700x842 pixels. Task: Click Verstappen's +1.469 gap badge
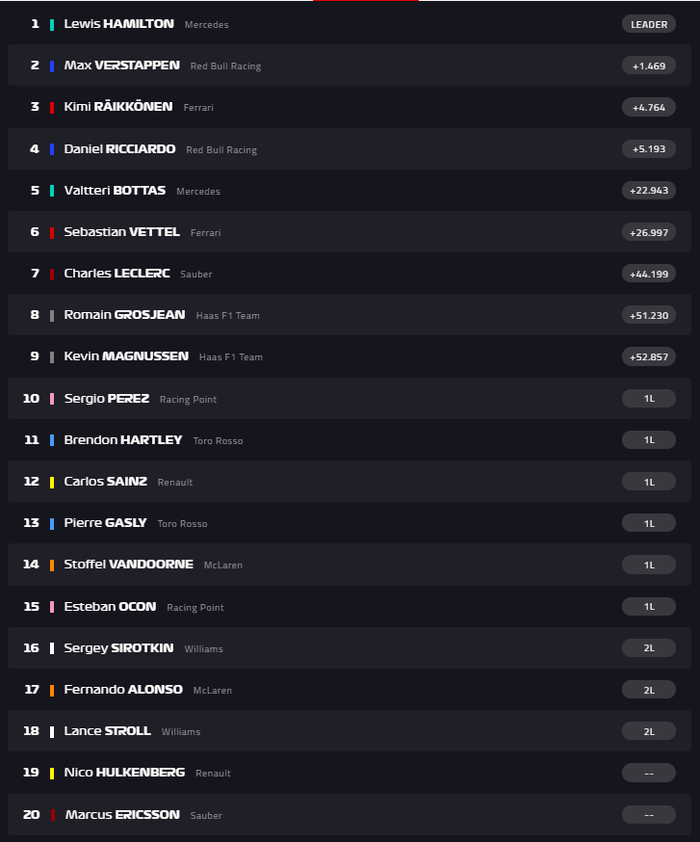point(648,65)
